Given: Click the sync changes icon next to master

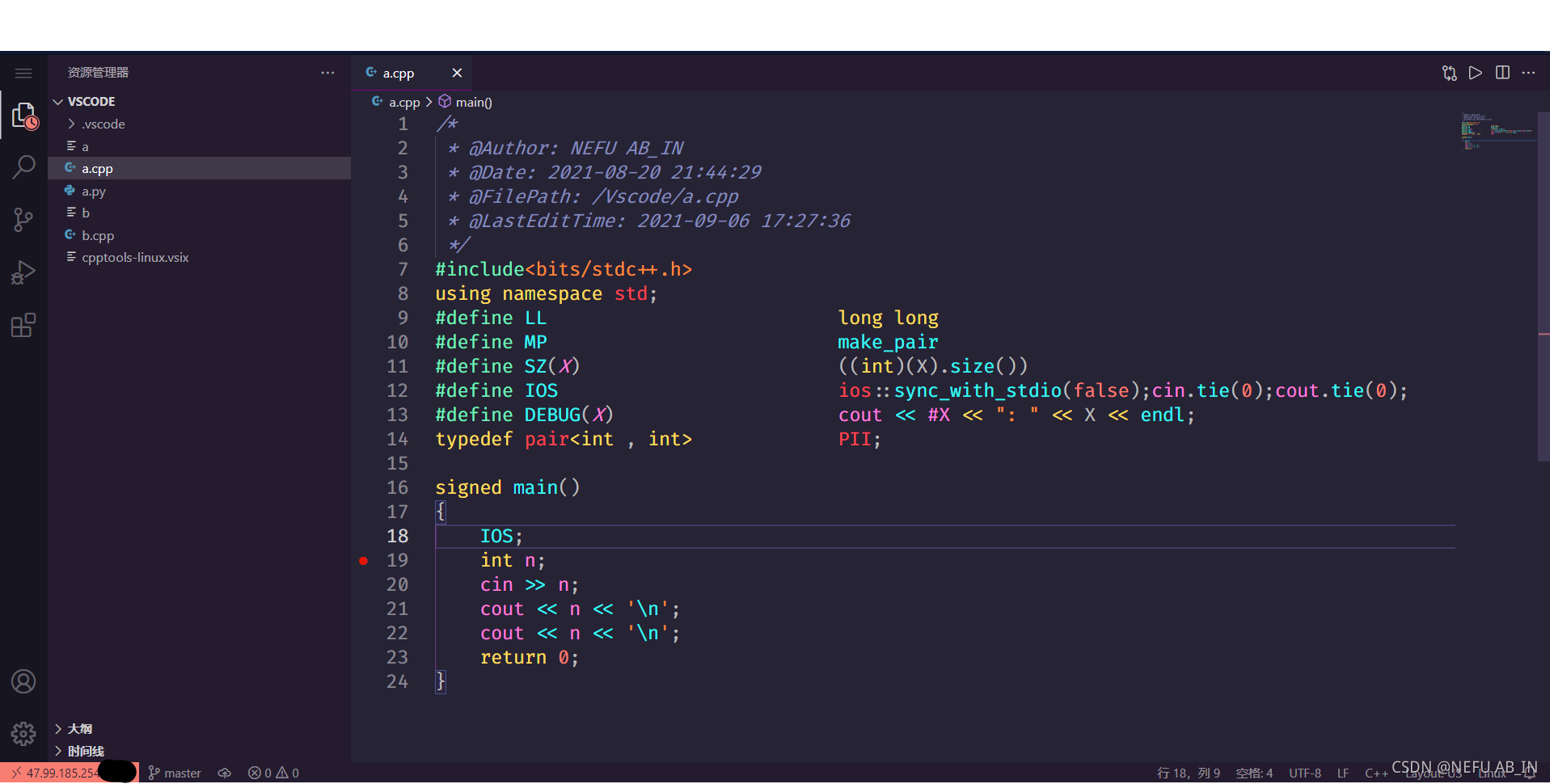Looking at the screenshot, I should 224,772.
